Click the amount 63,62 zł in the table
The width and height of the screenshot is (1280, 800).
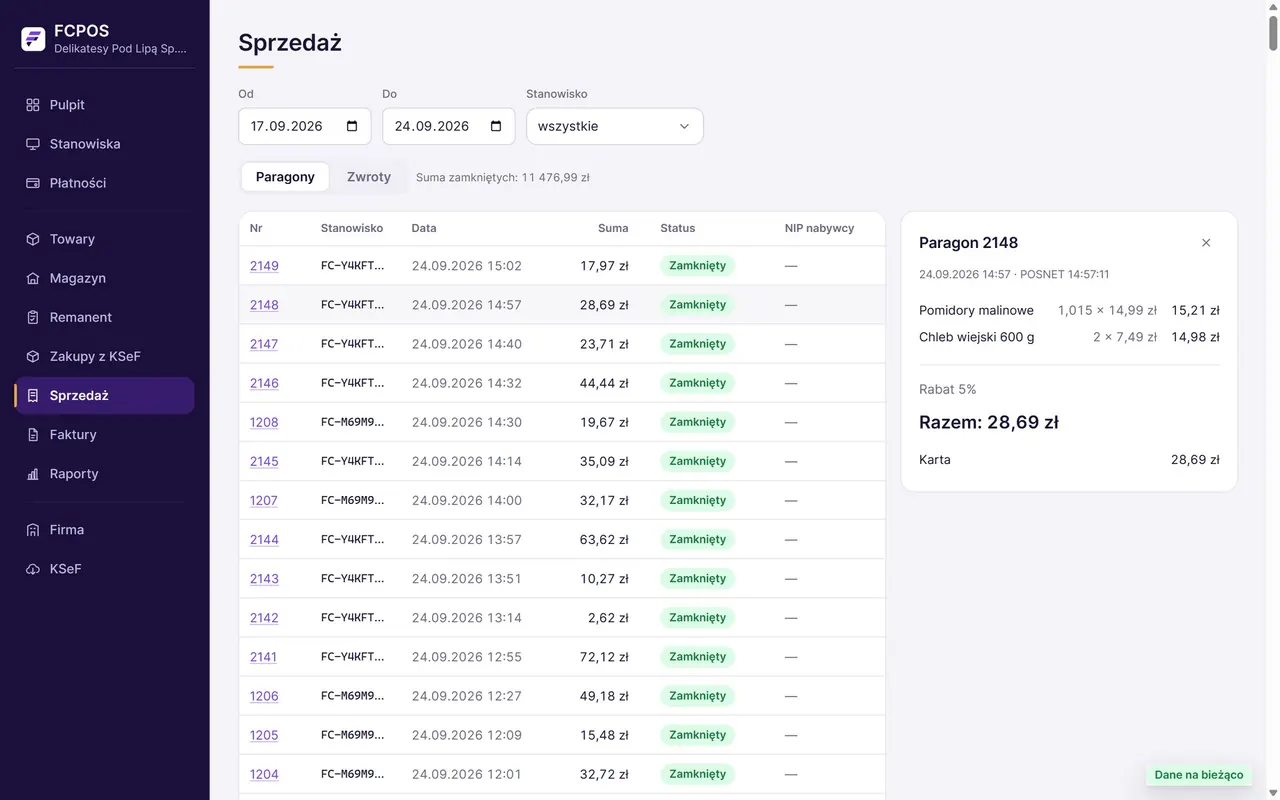604,539
